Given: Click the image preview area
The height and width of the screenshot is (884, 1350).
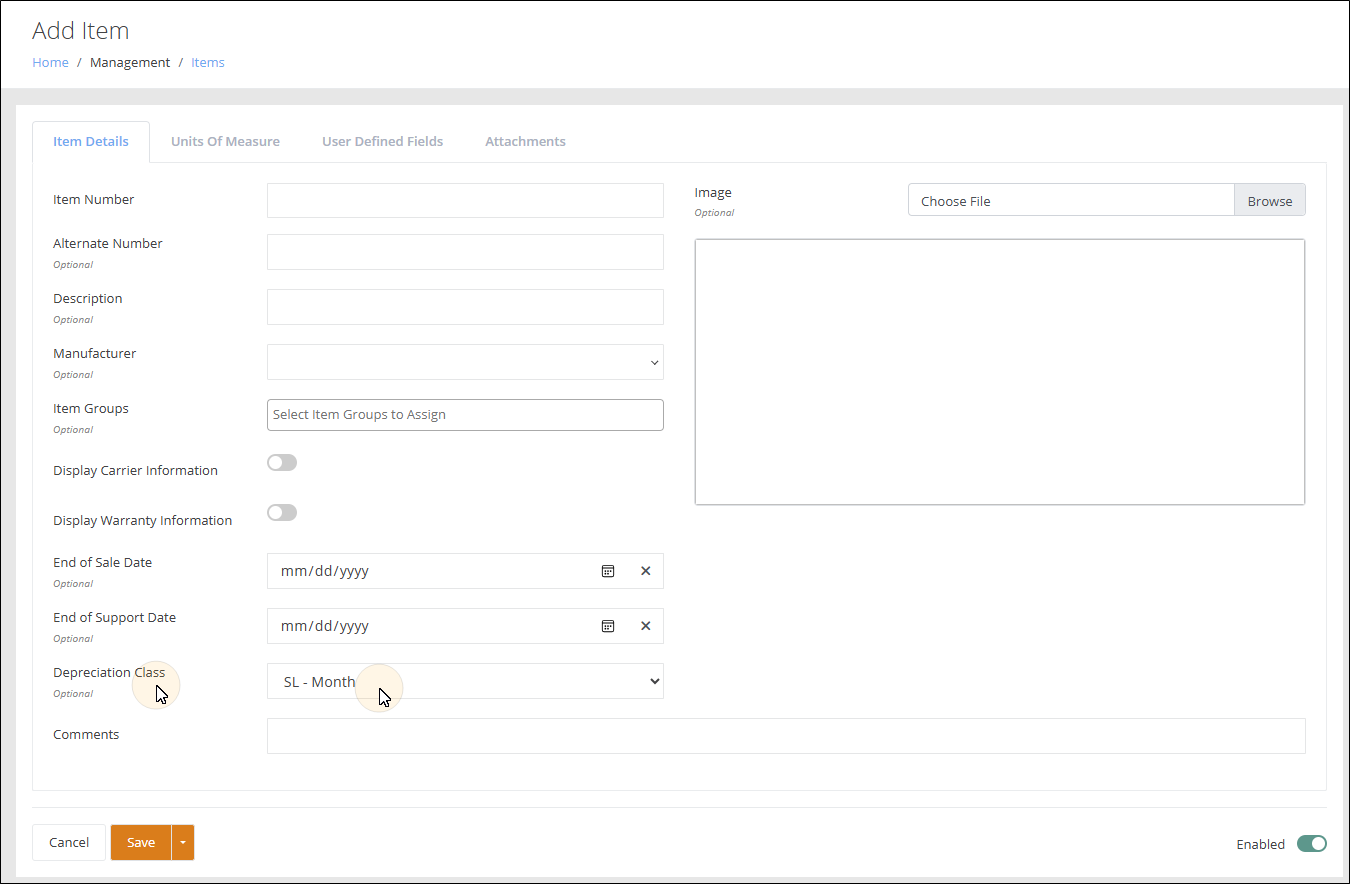Looking at the screenshot, I should click(x=1000, y=372).
